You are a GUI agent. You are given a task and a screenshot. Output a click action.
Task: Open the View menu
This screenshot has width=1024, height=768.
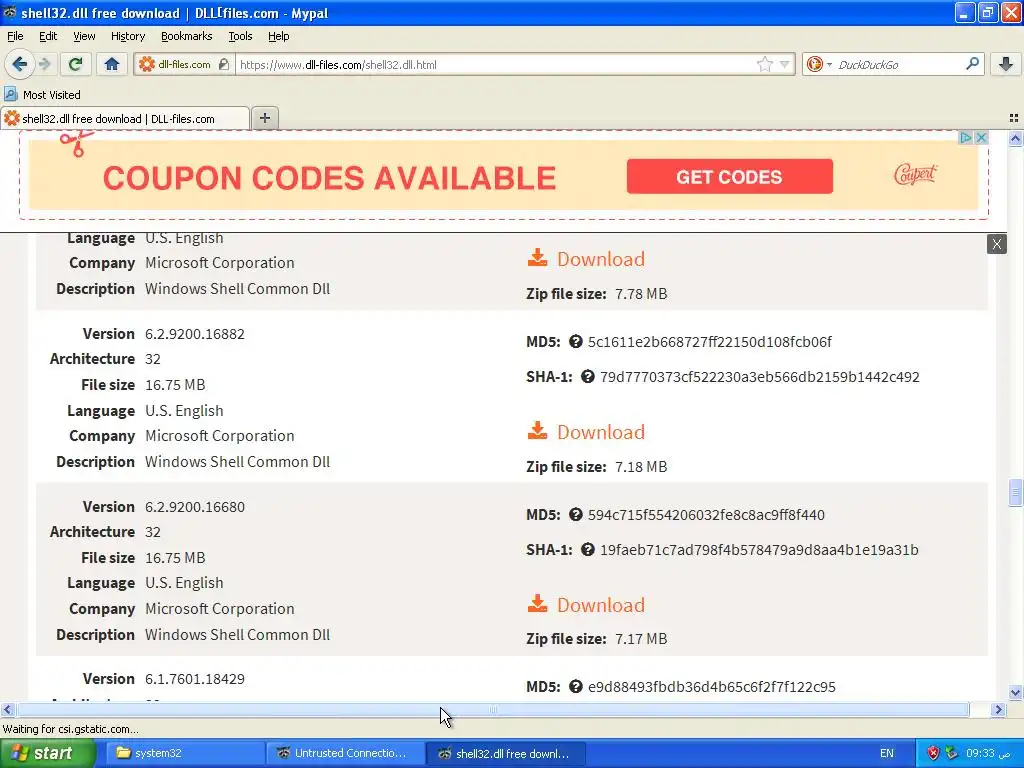tap(84, 36)
